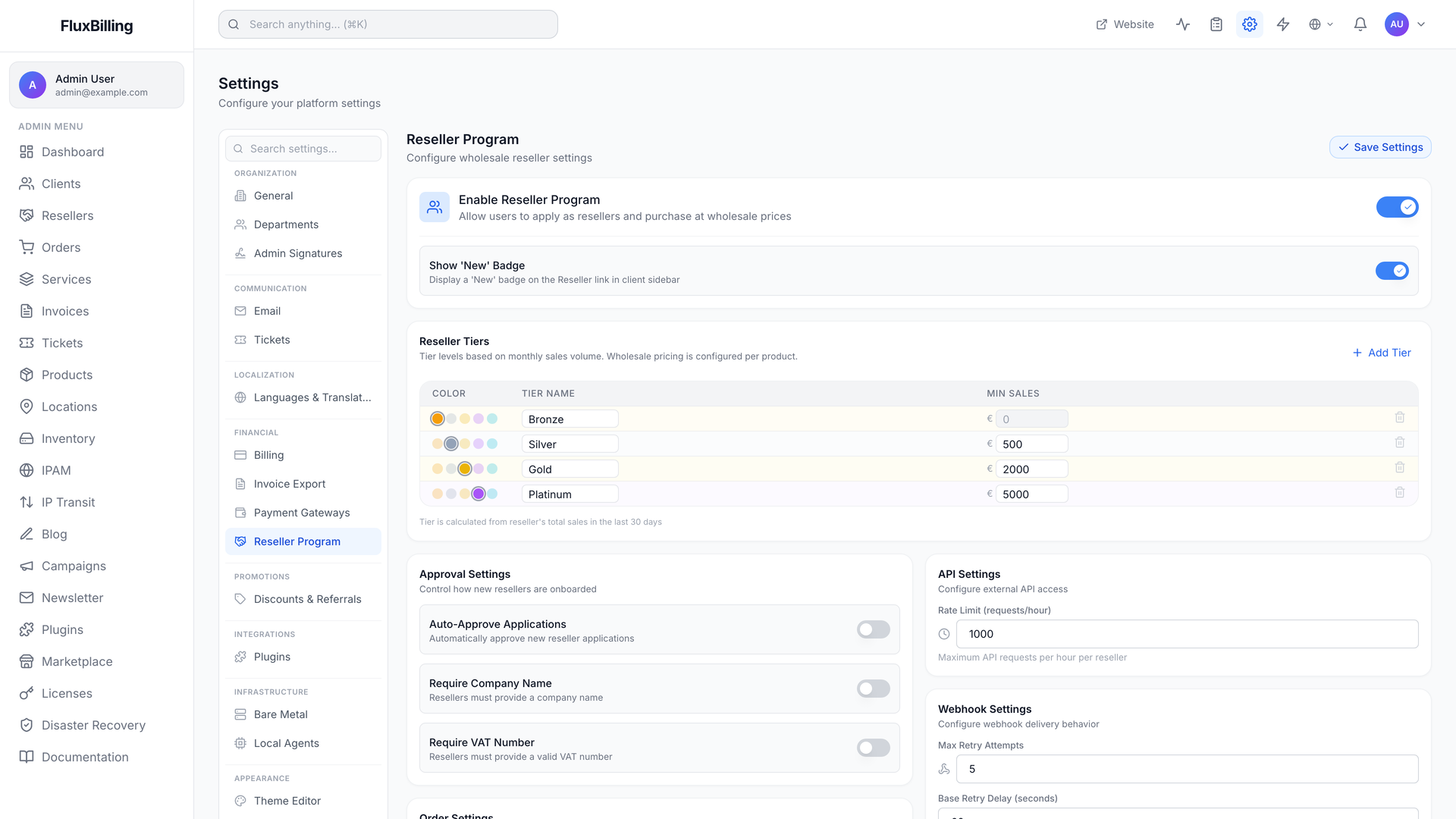The image size is (1456, 819).
Task: Click the Locations pin icon in sidebar
Action: point(27,406)
